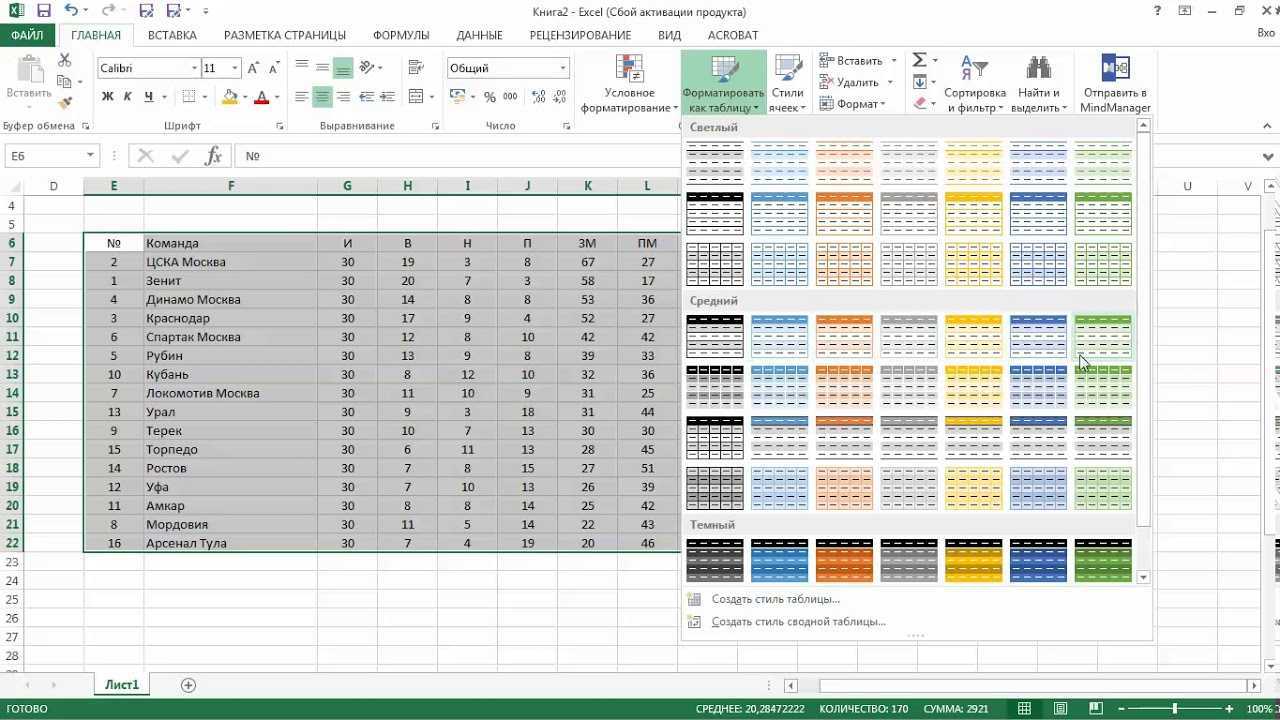Viewport: 1280px width, 720px height.
Task: Click the Вставить cells button
Action: coord(851,60)
